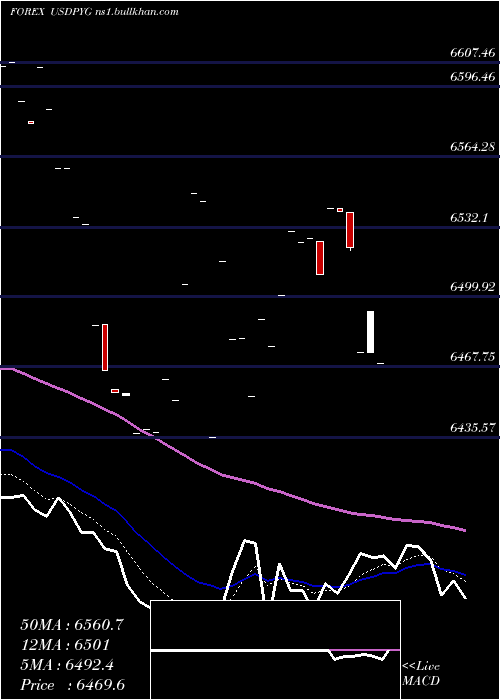The image size is (500, 700).
Task: Click the Live MACD inset panel
Action: click(x=275, y=650)
